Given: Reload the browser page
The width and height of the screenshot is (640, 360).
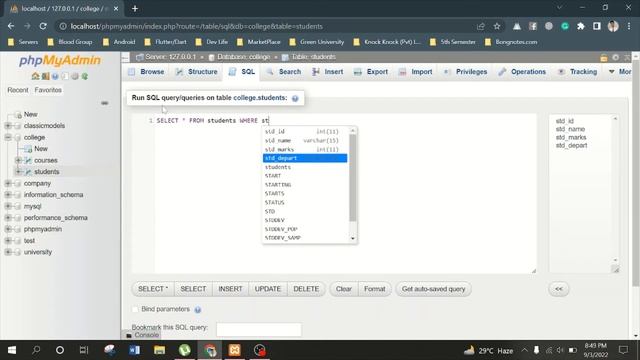Looking at the screenshot, I should tap(43, 26).
